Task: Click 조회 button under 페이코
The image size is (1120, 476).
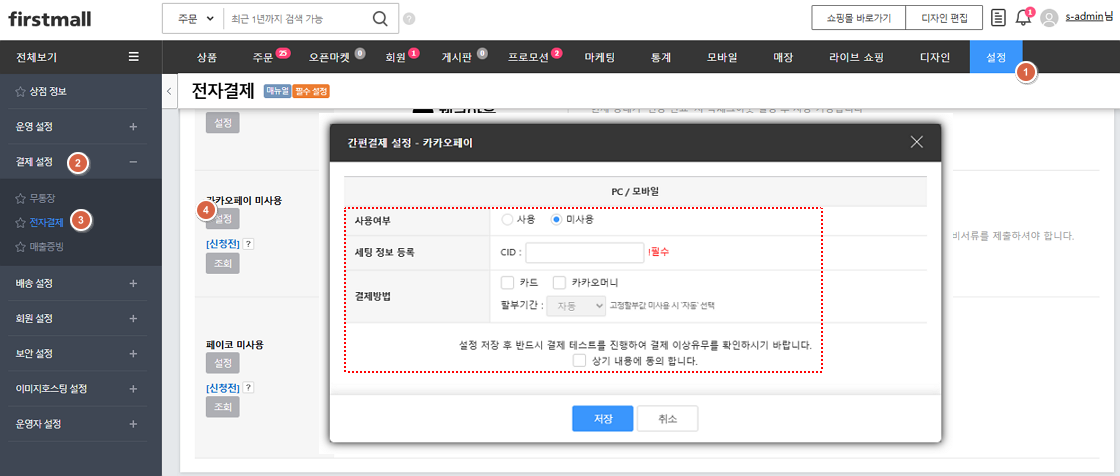Action: pos(222,407)
